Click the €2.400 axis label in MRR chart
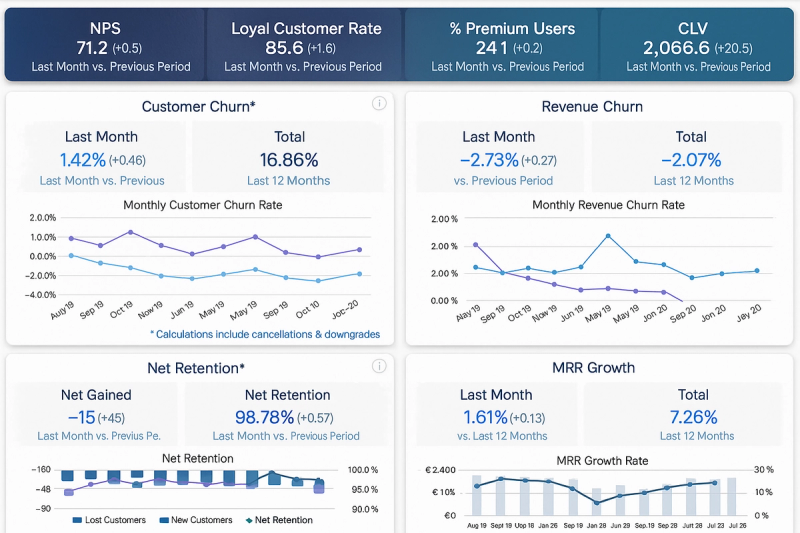The width and height of the screenshot is (800, 533). click(x=440, y=470)
